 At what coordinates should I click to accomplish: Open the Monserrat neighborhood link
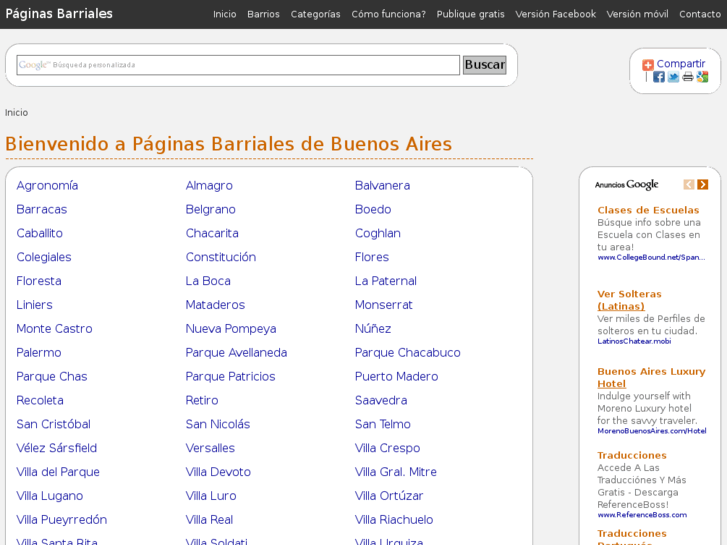[383, 305]
